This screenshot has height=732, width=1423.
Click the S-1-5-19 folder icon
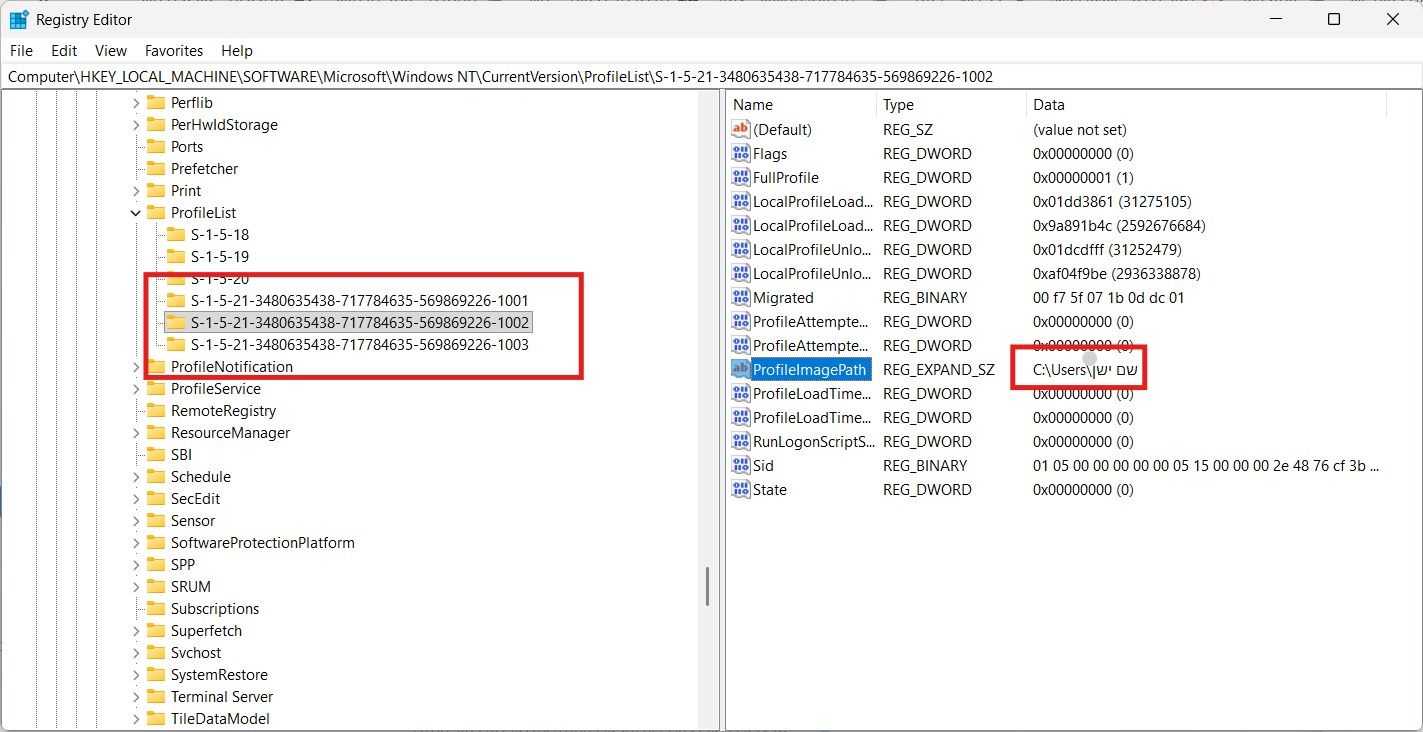point(175,257)
